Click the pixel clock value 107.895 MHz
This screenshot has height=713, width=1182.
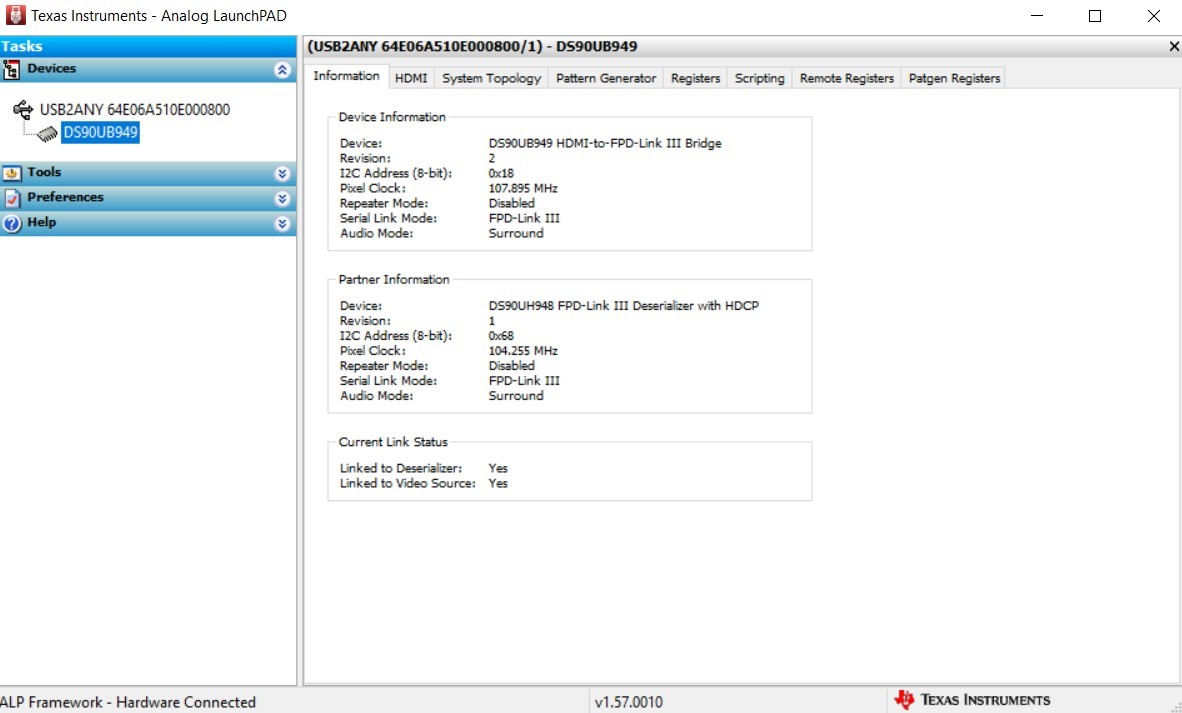tap(523, 188)
